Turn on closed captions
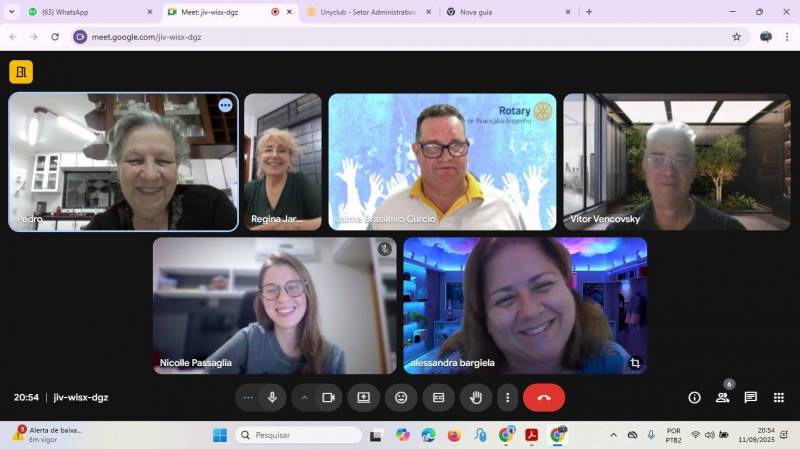Image resolution: width=800 pixels, height=449 pixels. (438, 397)
